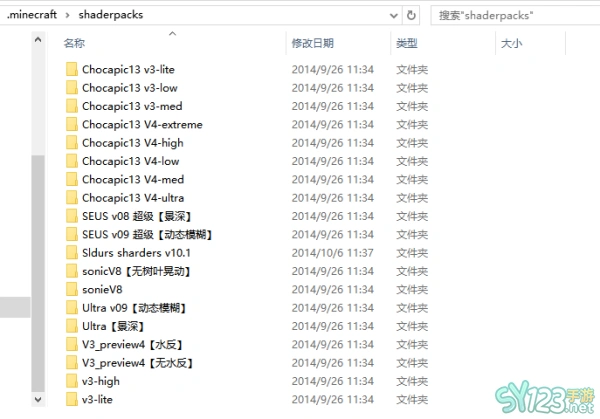The image size is (600, 419).
Task: Click the folder icon of Chocapic13 v3-lite
Action: (72, 70)
